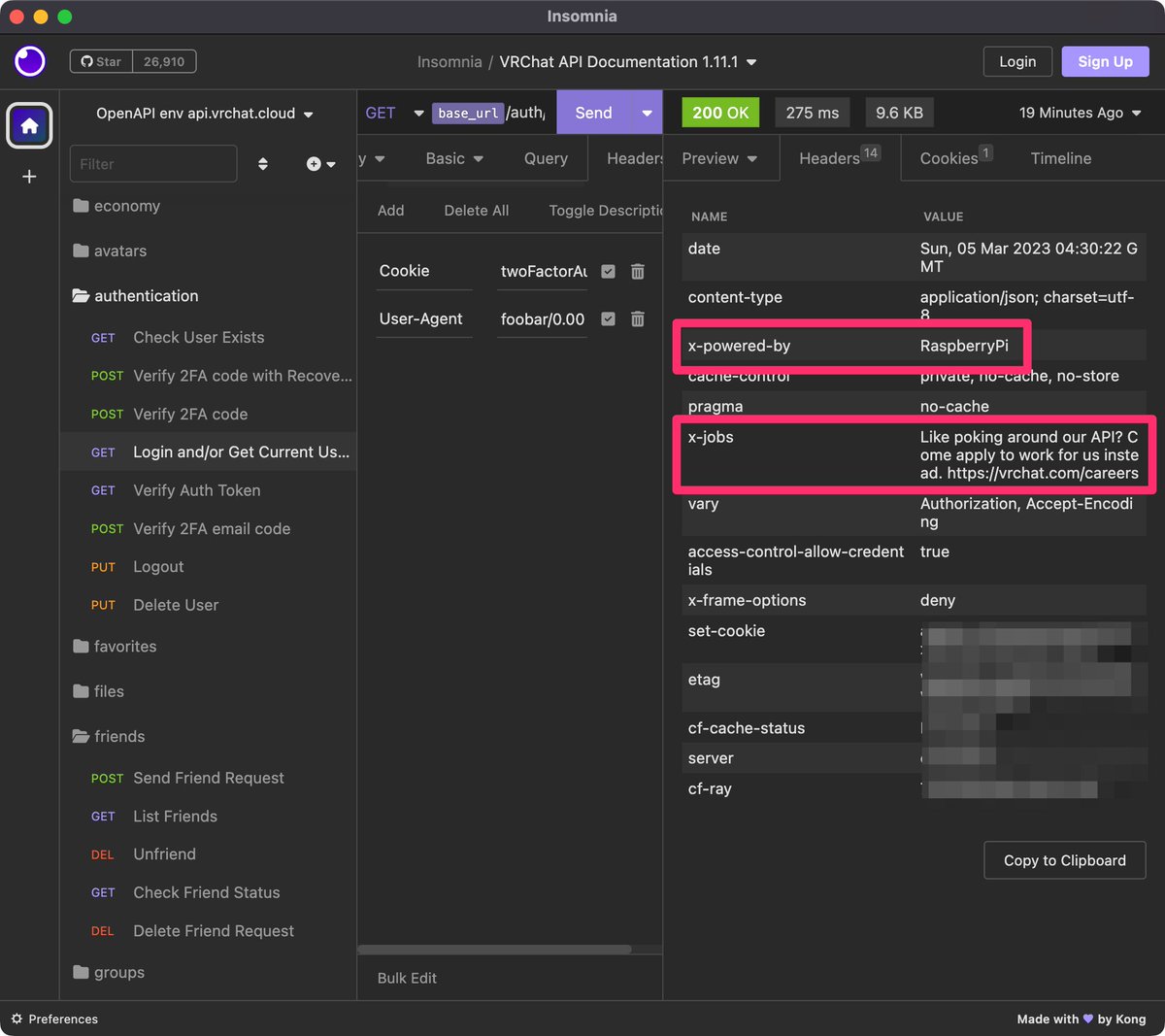Disable the Cookie header checkbox

click(608, 271)
